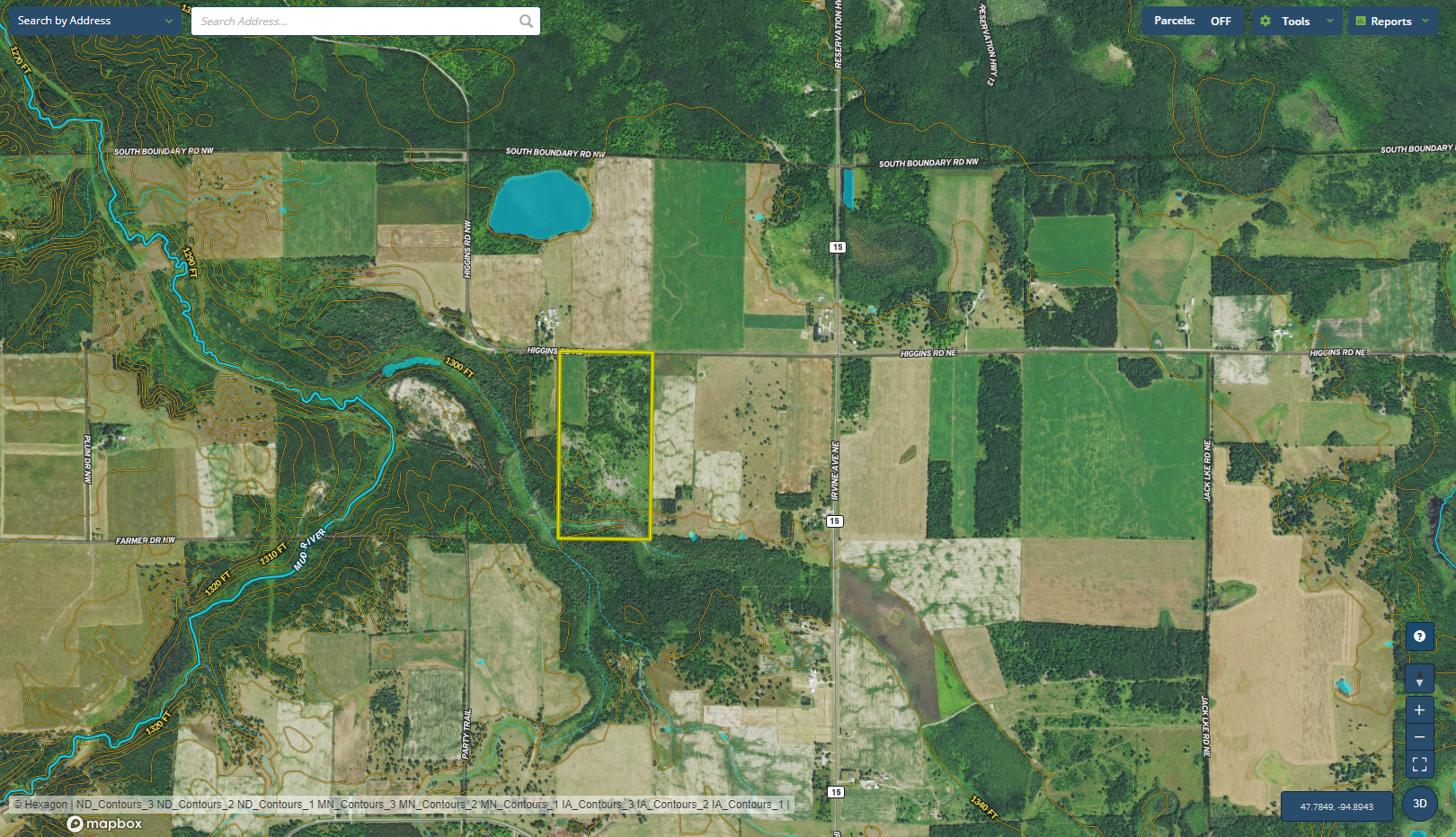Screen dimensions: 1456x837
Task: Click the Highway 15 shield marker near Higgins Rd
Action: (x=838, y=247)
